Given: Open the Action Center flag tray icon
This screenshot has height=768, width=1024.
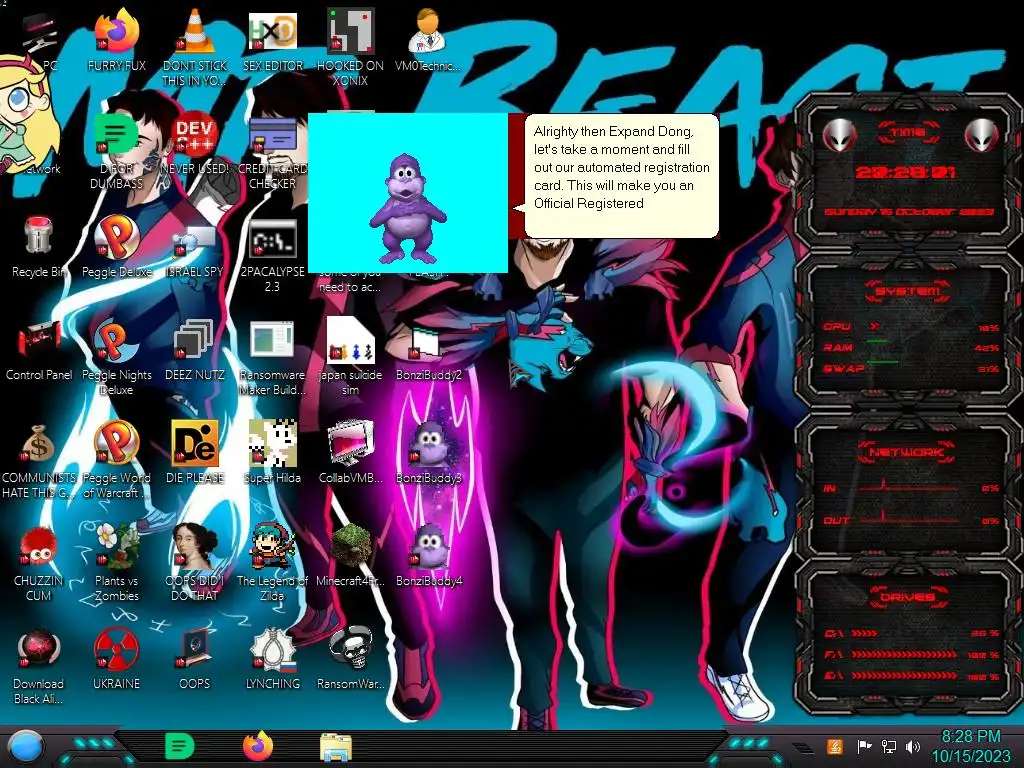Looking at the screenshot, I should (x=864, y=746).
